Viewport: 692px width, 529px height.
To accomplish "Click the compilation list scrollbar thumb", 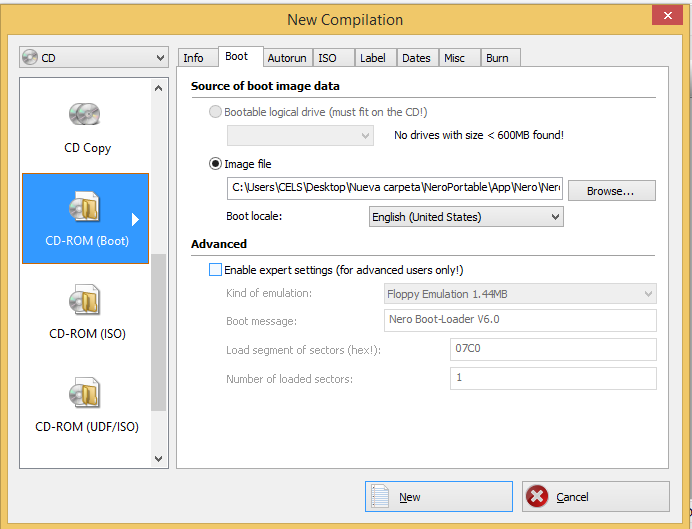I will [158, 332].
